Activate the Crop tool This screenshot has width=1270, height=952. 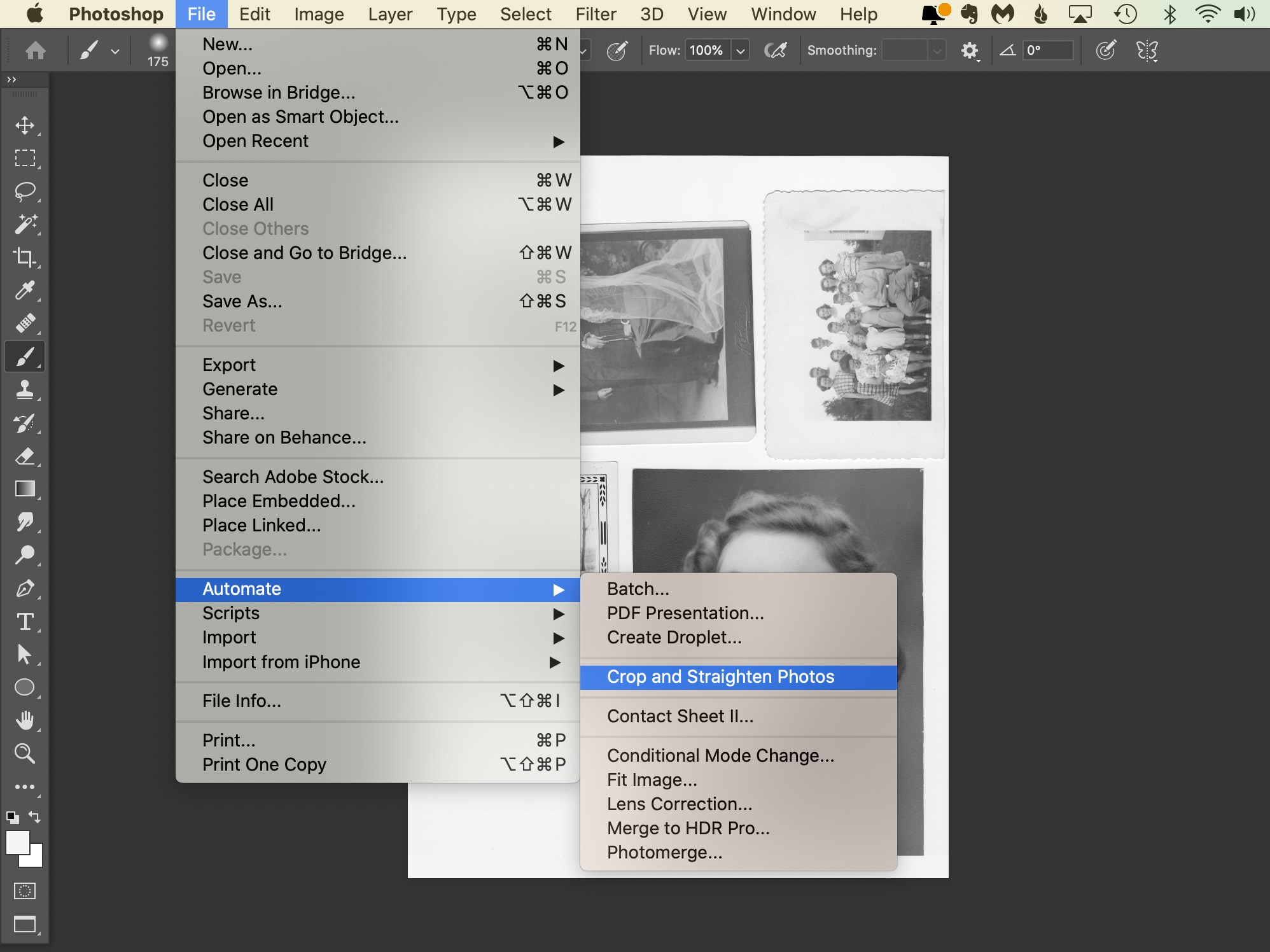pos(26,258)
